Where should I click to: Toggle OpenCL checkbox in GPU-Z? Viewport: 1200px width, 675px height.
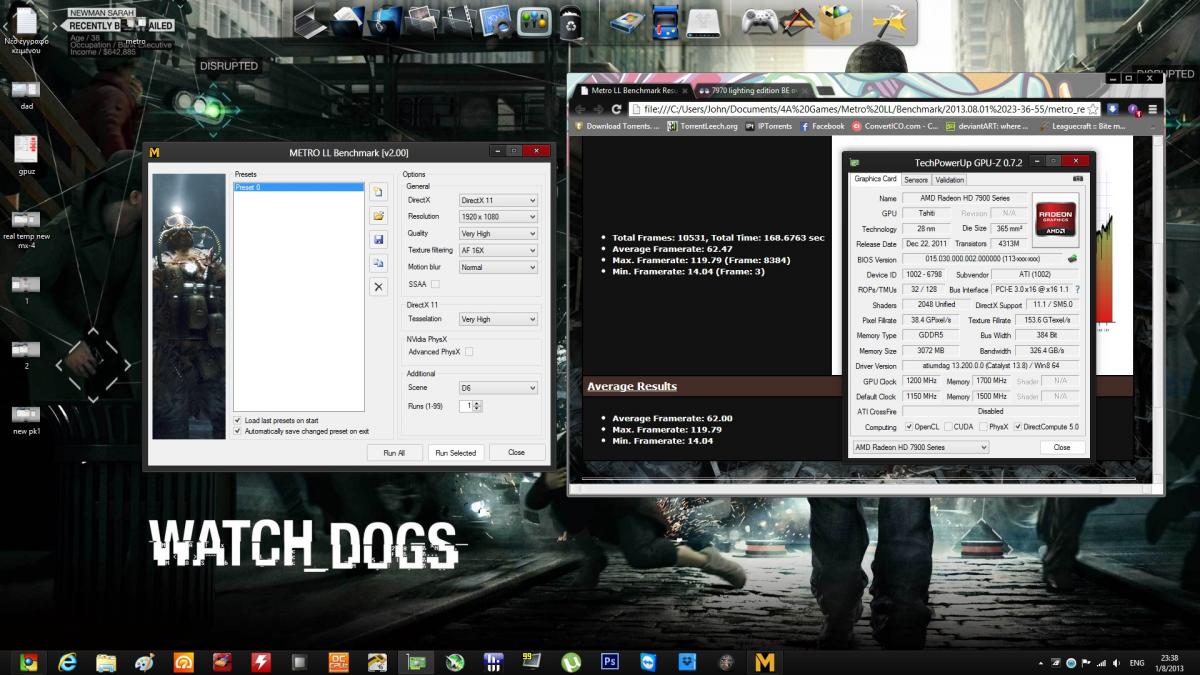coord(908,427)
